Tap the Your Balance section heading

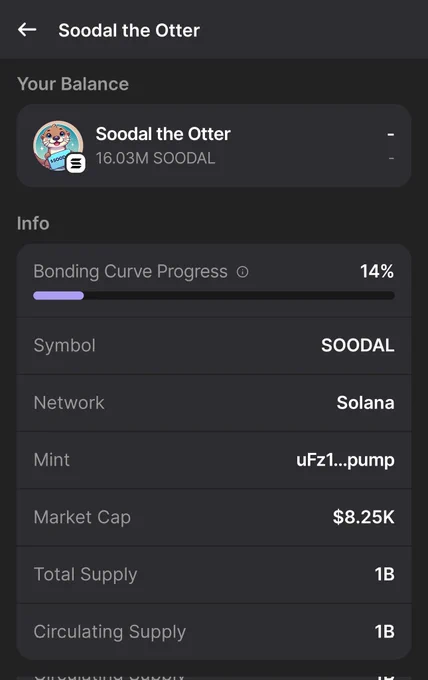point(73,84)
